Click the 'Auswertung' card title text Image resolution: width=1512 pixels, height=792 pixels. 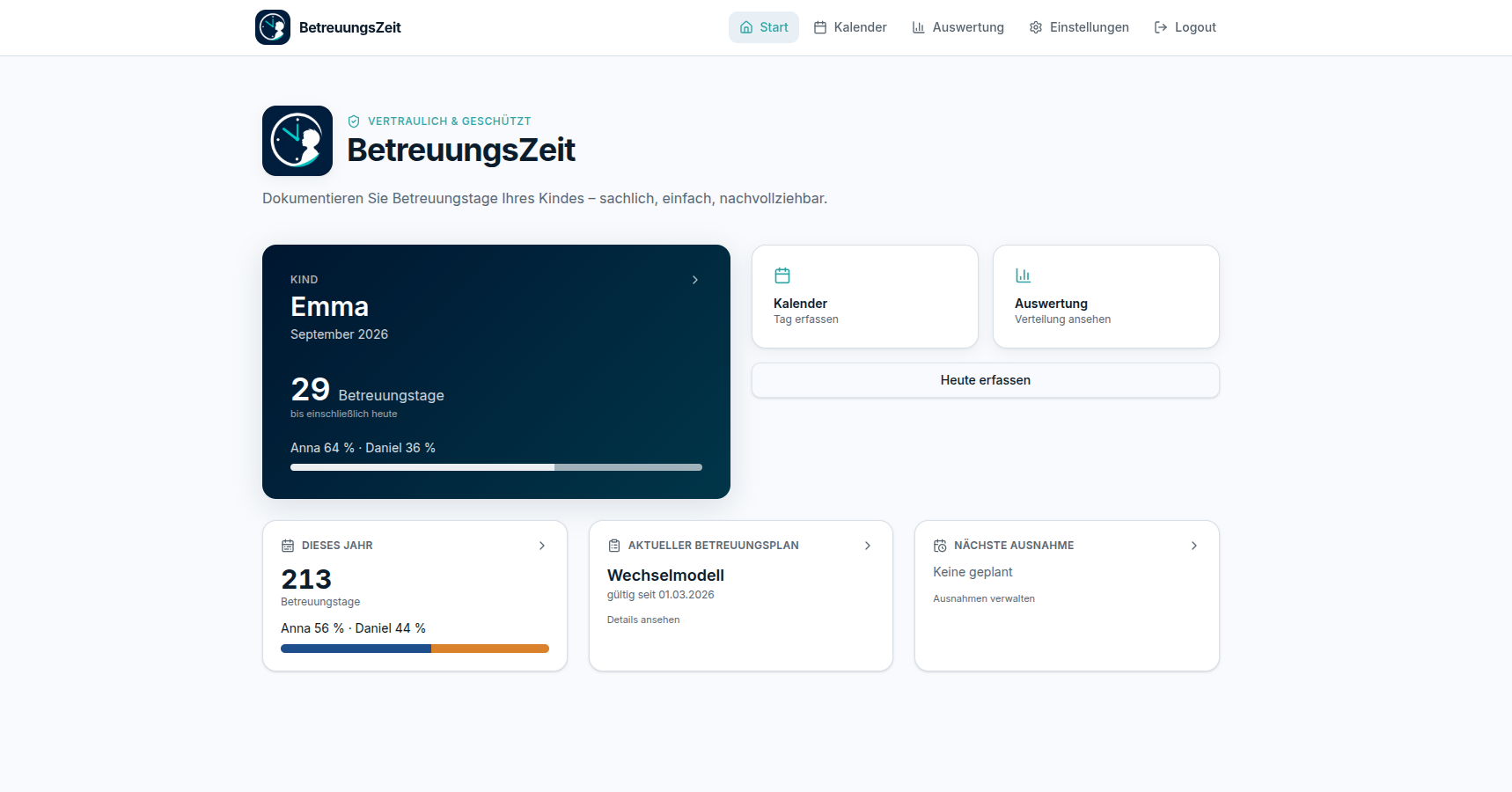tap(1051, 304)
